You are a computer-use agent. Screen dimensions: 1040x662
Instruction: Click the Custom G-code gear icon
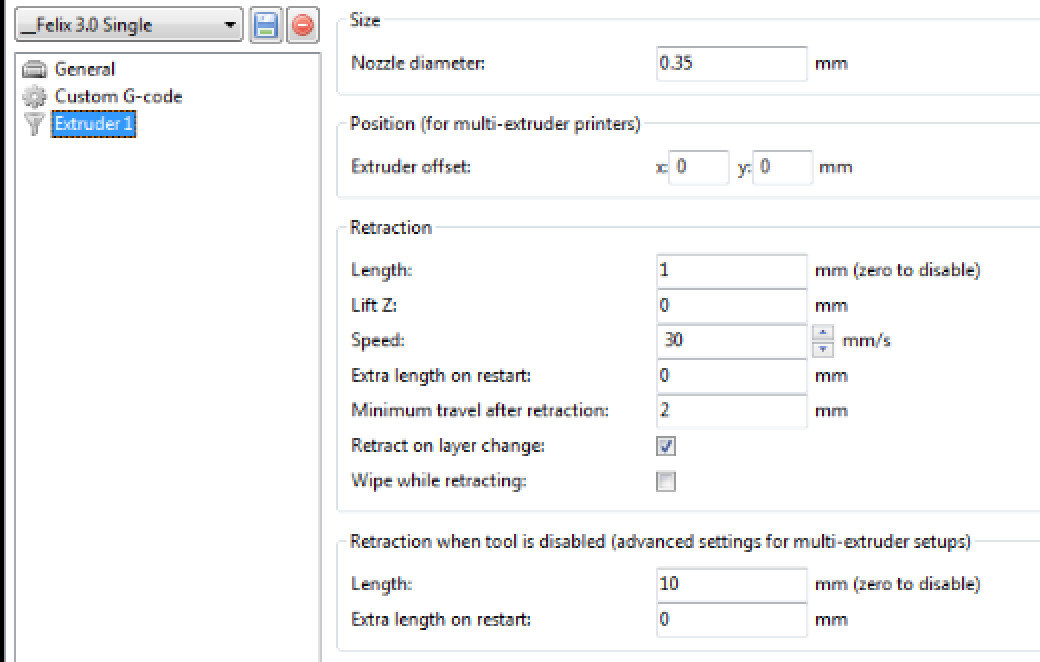35,97
